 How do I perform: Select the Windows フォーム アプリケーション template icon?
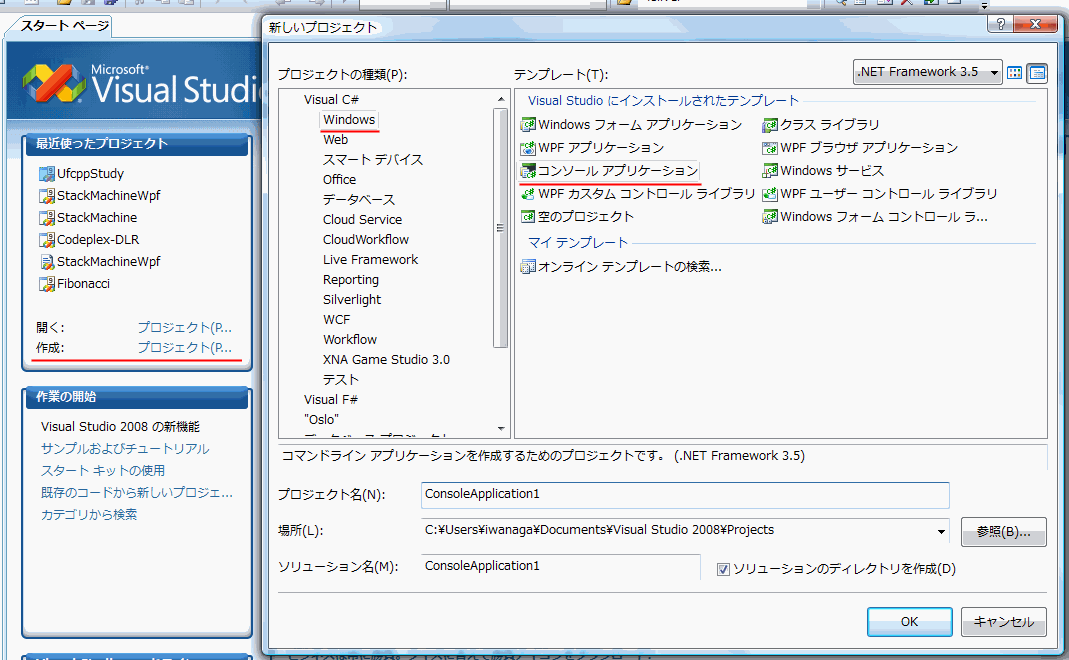click(528, 125)
